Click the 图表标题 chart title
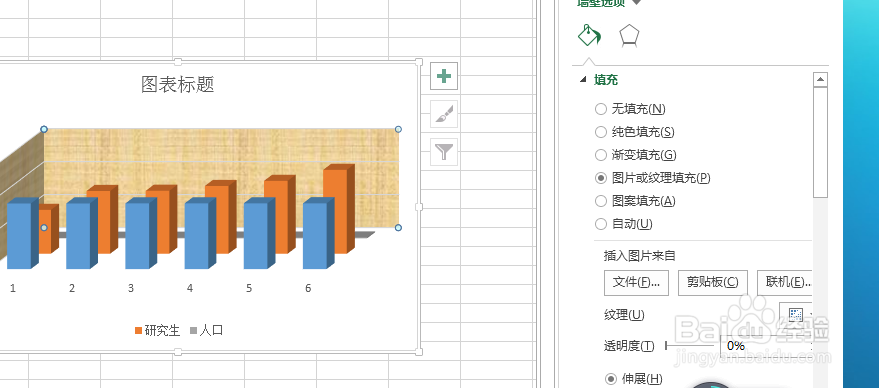 click(x=178, y=85)
